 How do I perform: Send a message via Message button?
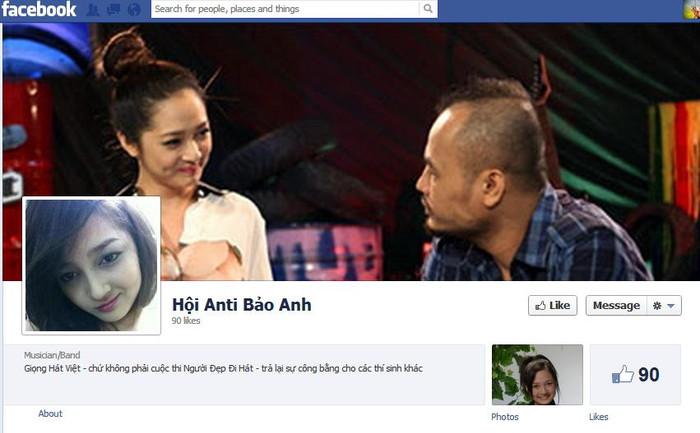click(616, 305)
